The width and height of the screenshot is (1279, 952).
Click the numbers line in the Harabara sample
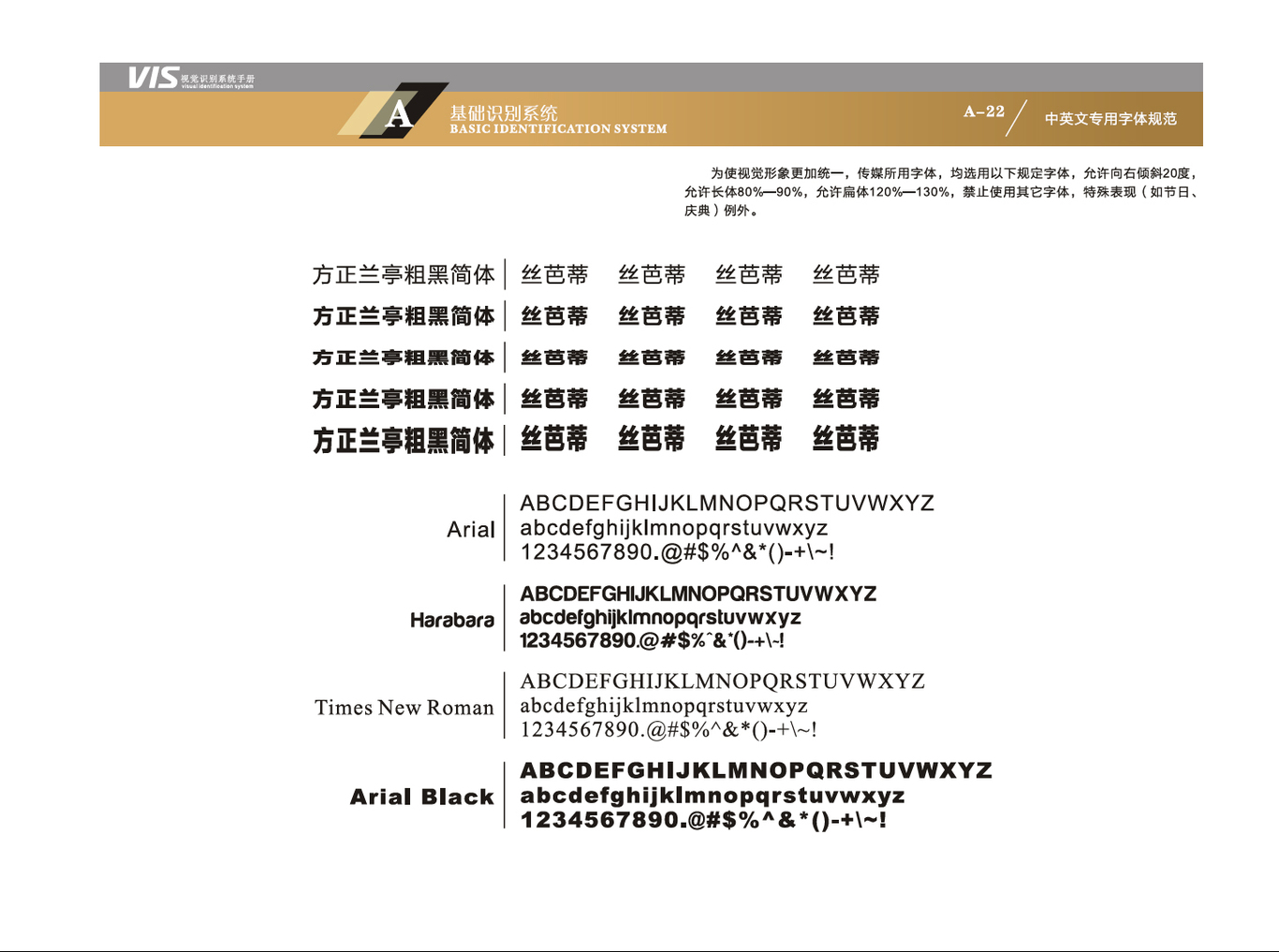pyautogui.click(x=652, y=640)
